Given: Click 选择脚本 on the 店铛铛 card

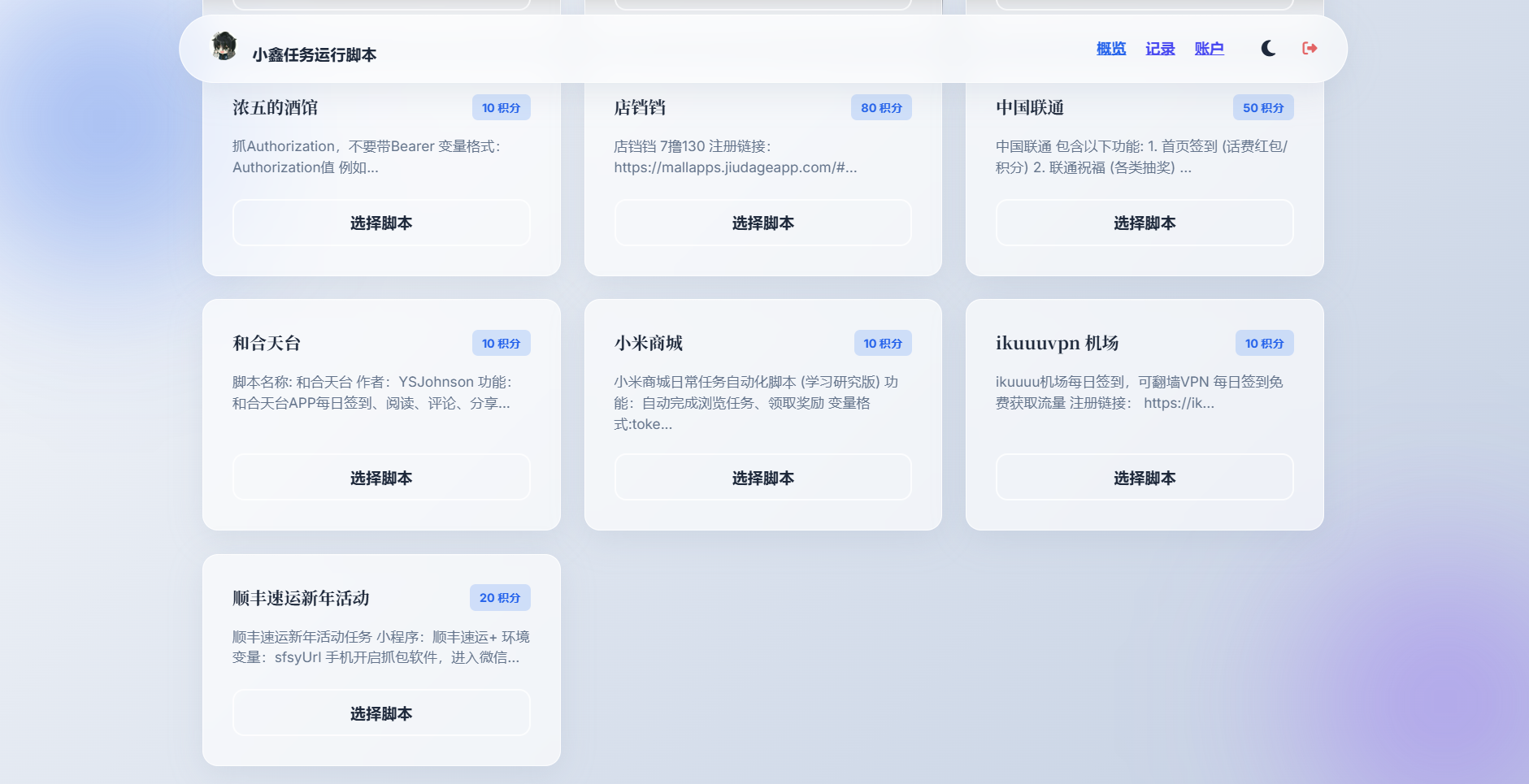Looking at the screenshot, I should [x=762, y=223].
